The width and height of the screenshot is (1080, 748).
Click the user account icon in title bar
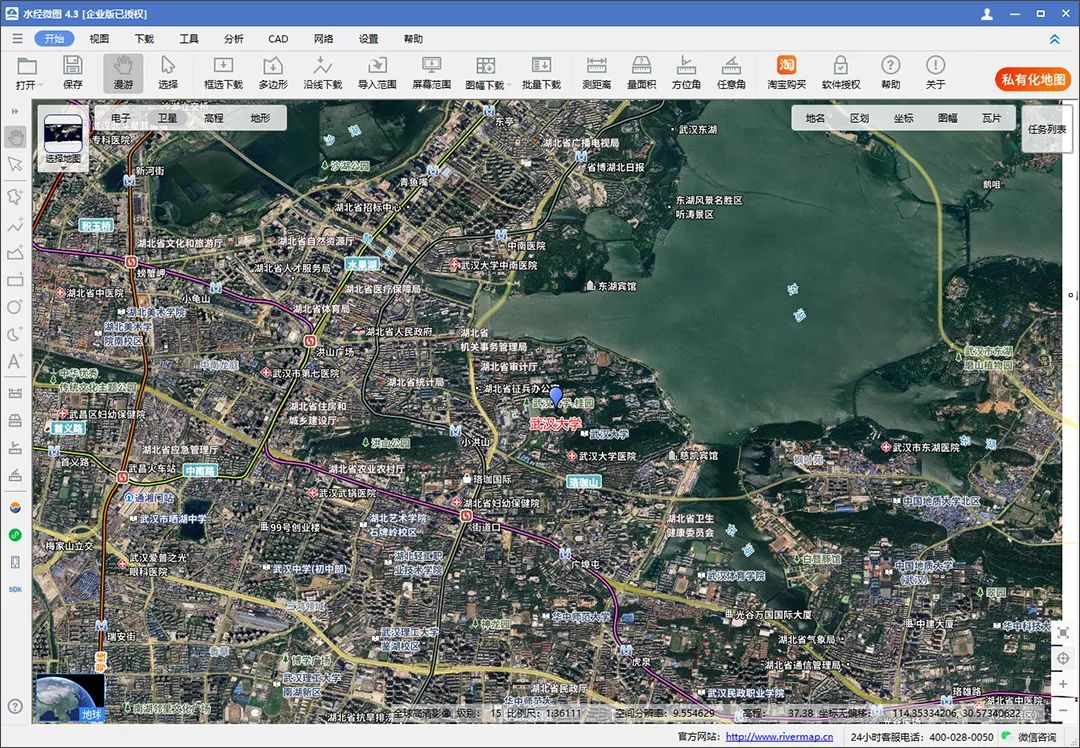986,14
